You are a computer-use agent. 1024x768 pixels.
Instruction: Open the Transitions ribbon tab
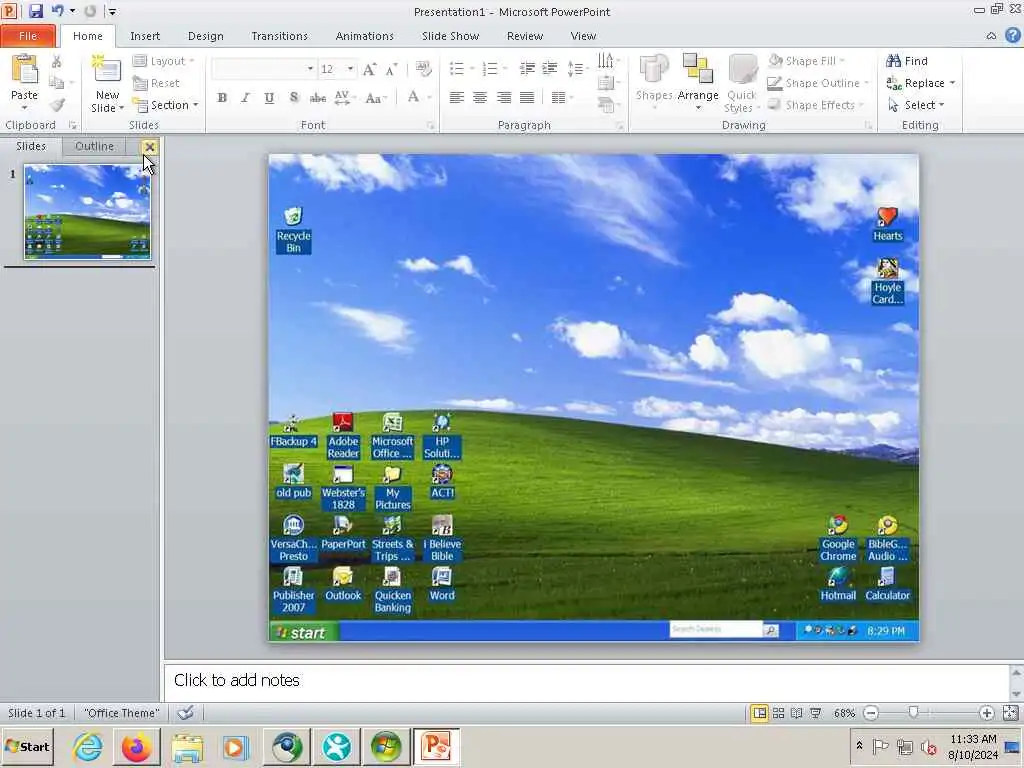pos(280,36)
